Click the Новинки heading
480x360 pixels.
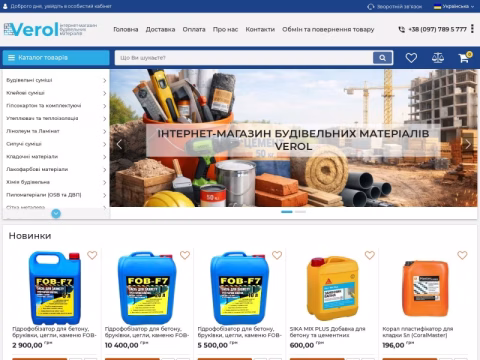[30, 236]
